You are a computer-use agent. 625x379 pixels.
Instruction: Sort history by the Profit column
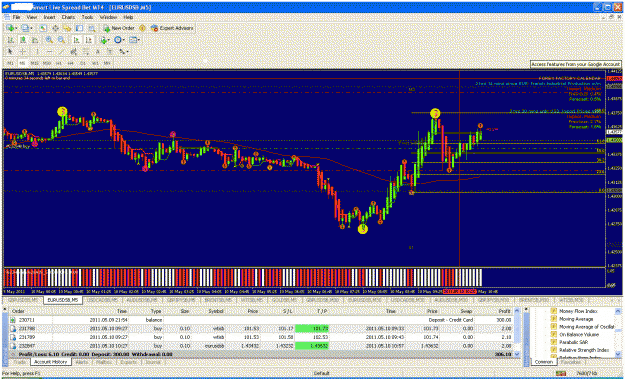point(504,311)
